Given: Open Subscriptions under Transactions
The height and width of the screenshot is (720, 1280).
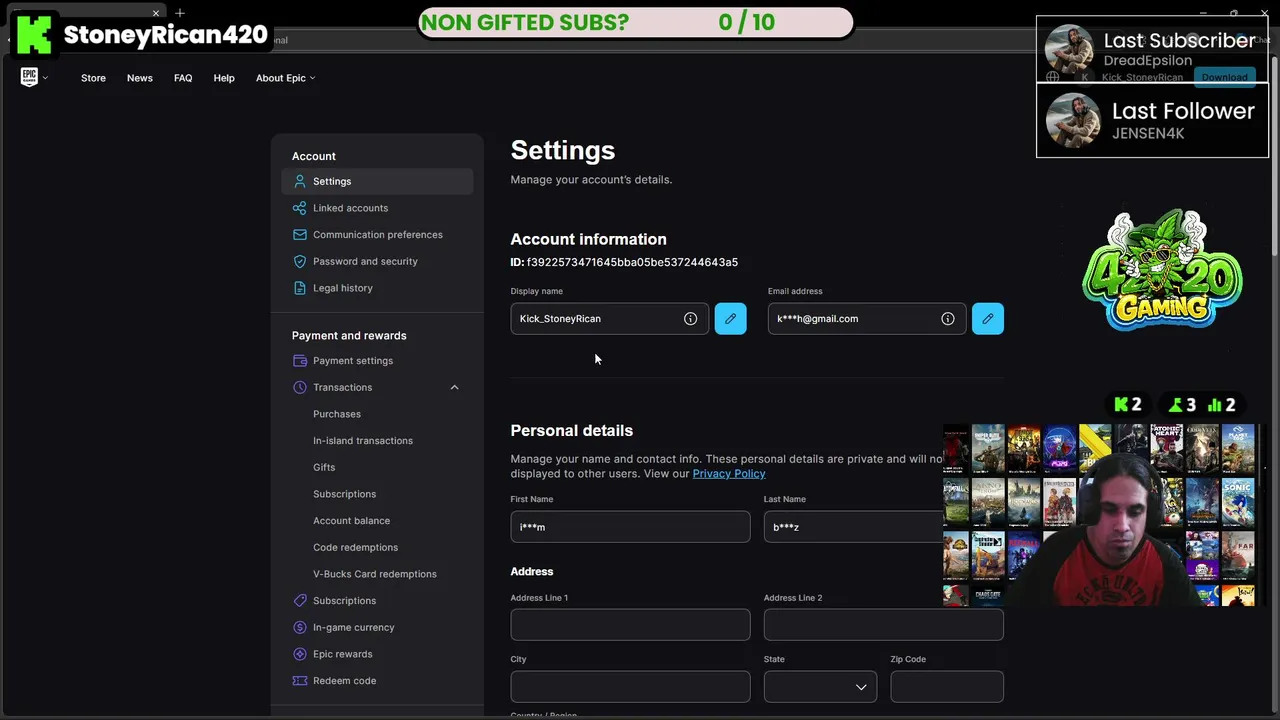Looking at the screenshot, I should point(344,494).
